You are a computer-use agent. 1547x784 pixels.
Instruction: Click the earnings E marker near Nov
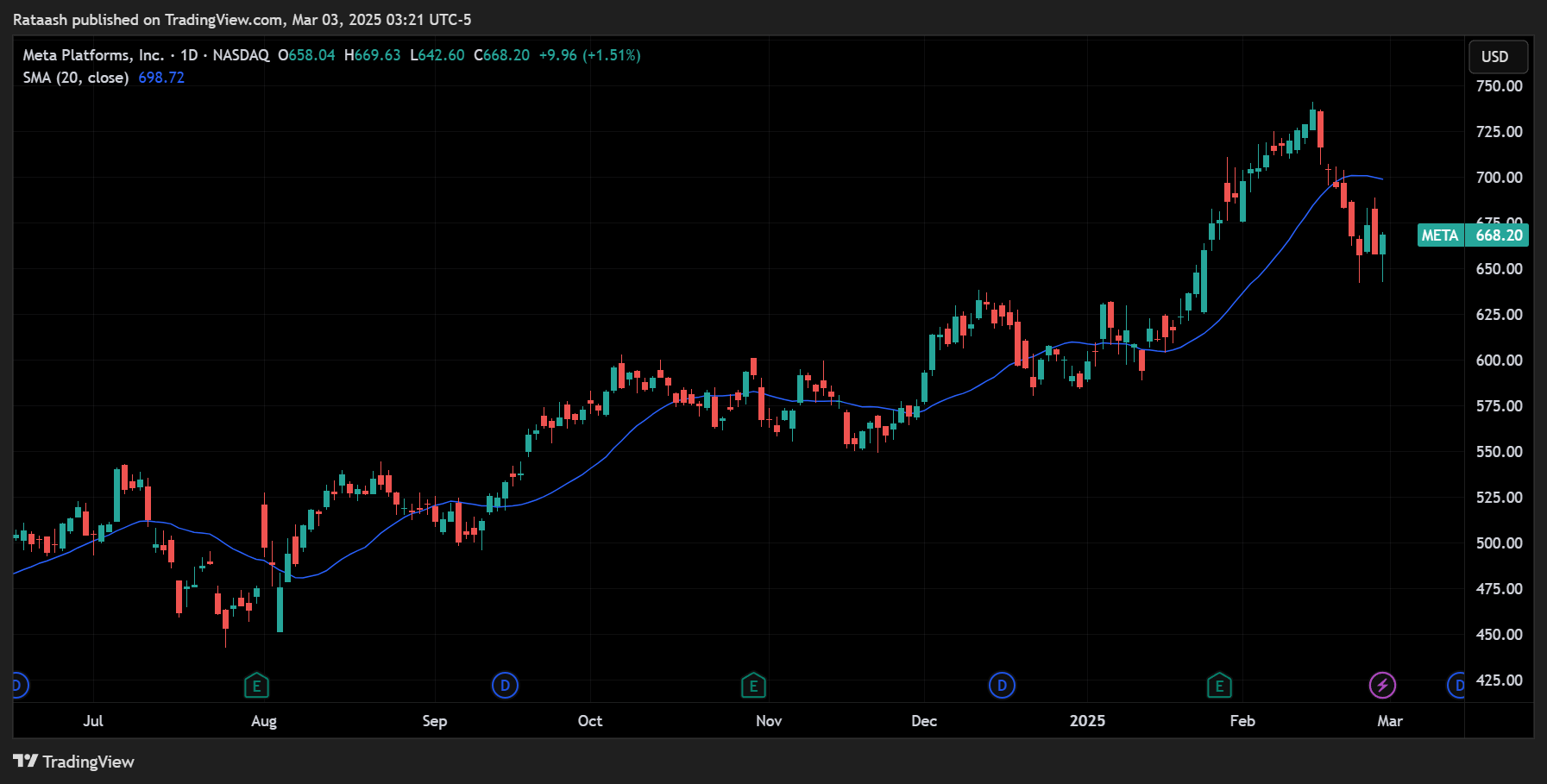753,686
